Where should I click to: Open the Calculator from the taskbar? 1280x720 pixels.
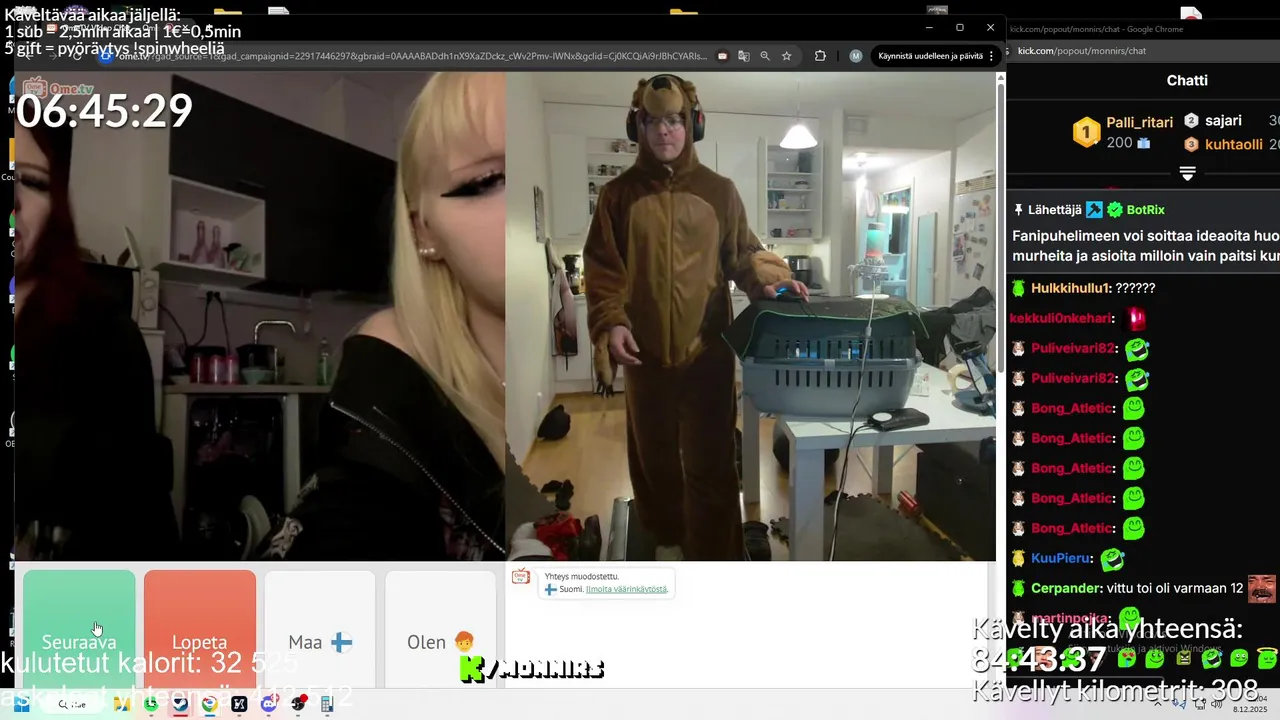click(x=326, y=704)
